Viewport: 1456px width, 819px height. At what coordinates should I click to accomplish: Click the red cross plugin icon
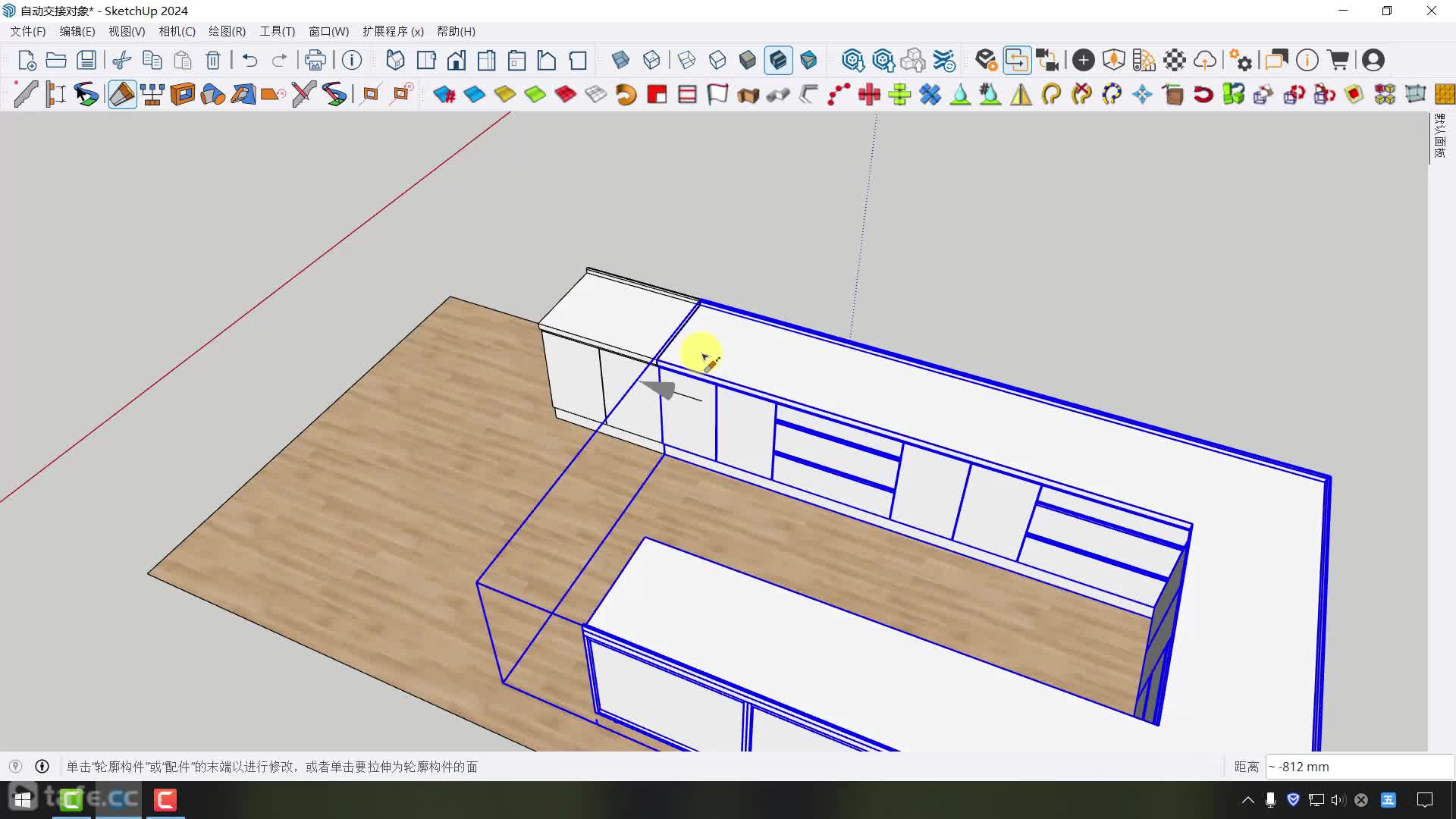click(869, 94)
